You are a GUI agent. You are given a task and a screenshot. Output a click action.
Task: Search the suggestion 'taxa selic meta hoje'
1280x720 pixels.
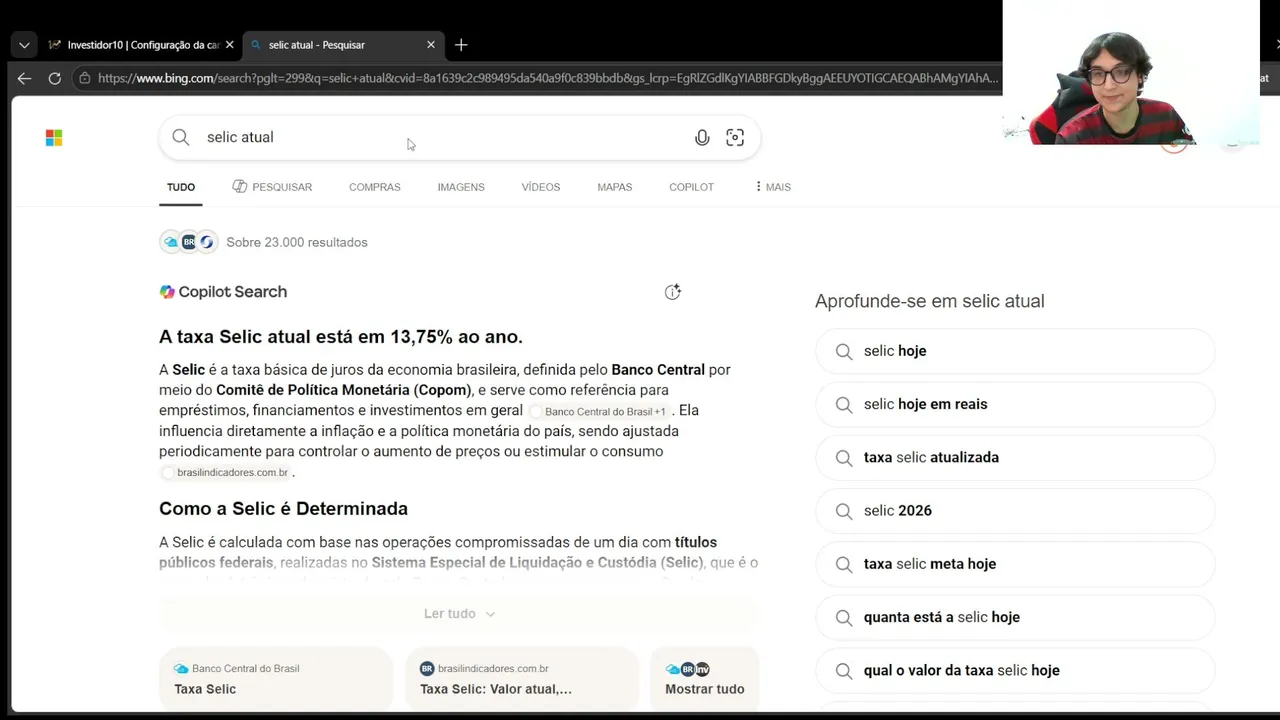coord(1015,564)
